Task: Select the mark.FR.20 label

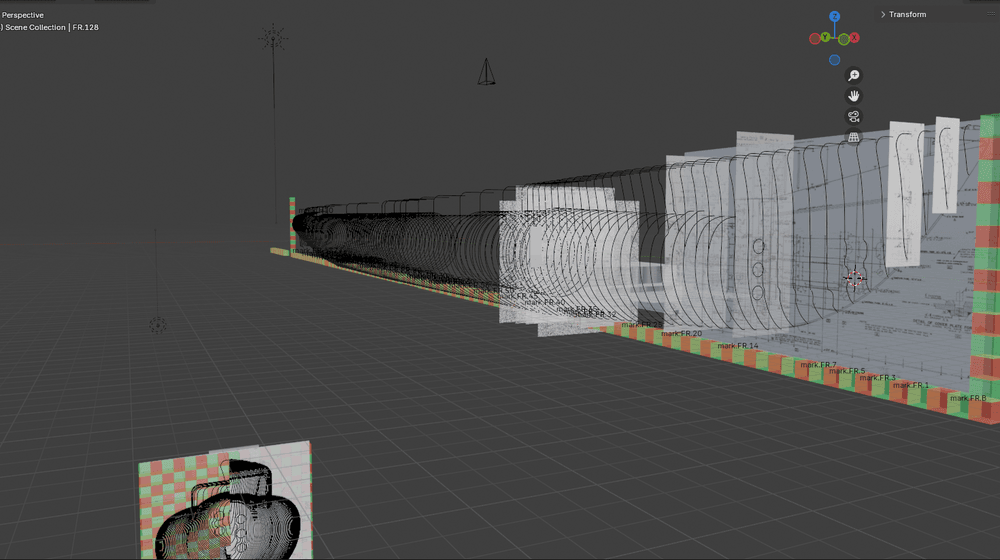Action: click(681, 334)
